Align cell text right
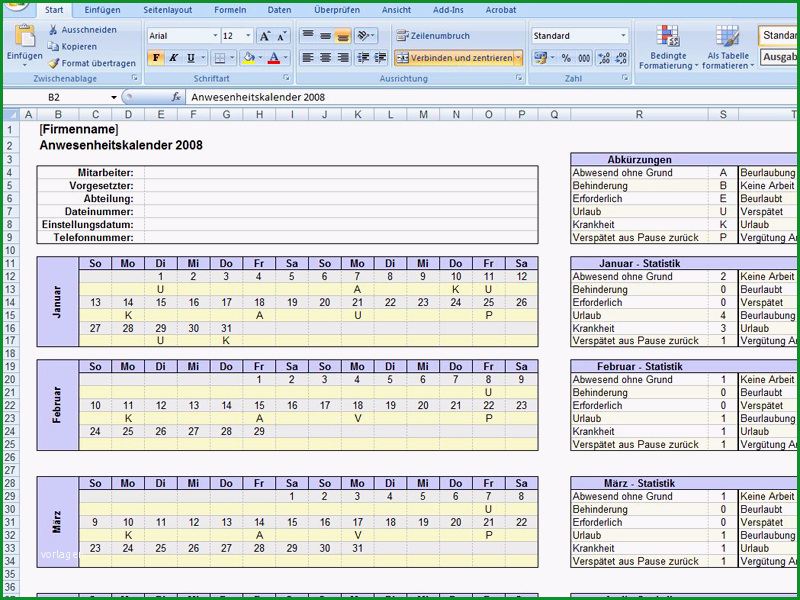Image resolution: width=800 pixels, height=600 pixels. 343,58
